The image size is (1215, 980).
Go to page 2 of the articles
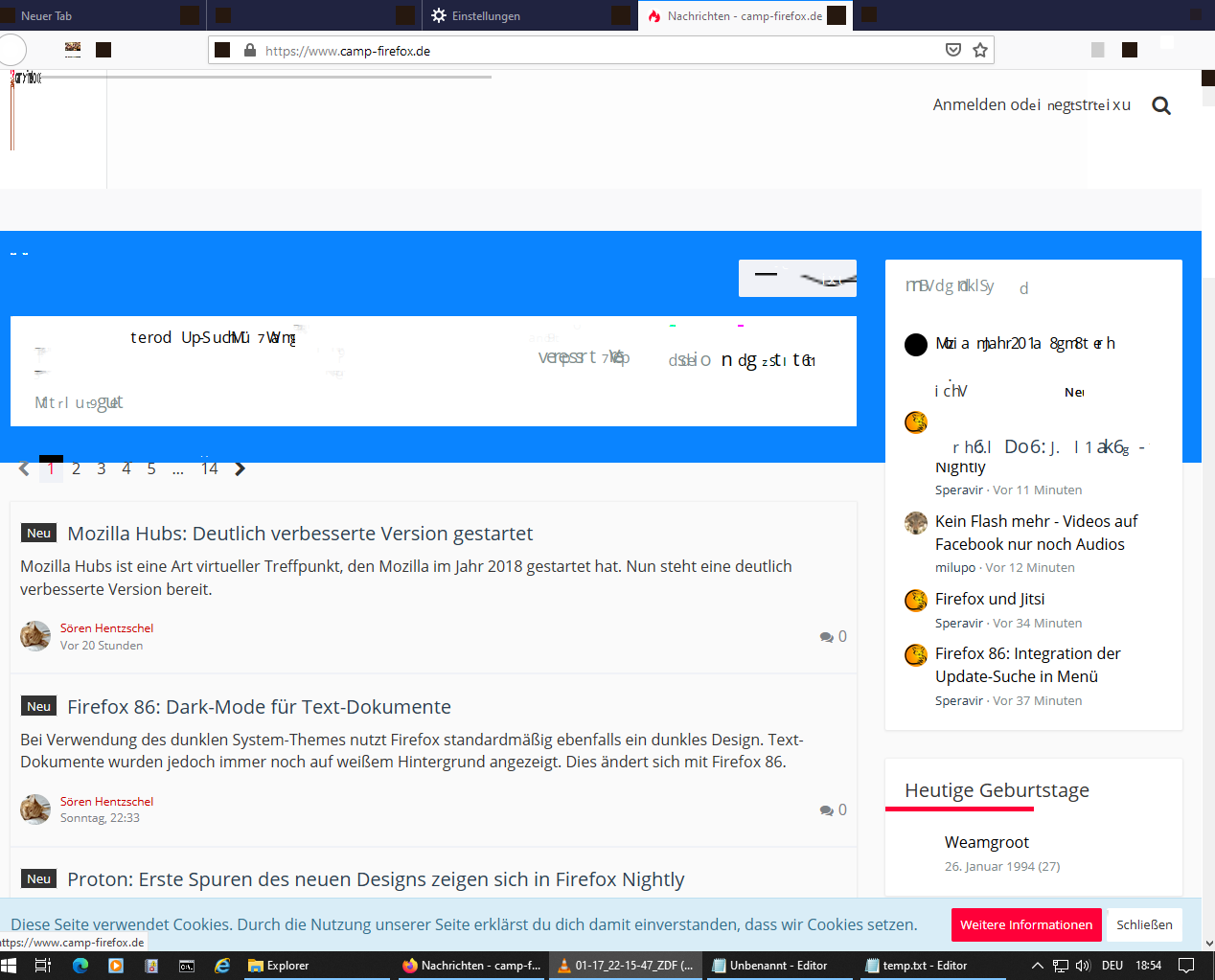[x=76, y=468]
